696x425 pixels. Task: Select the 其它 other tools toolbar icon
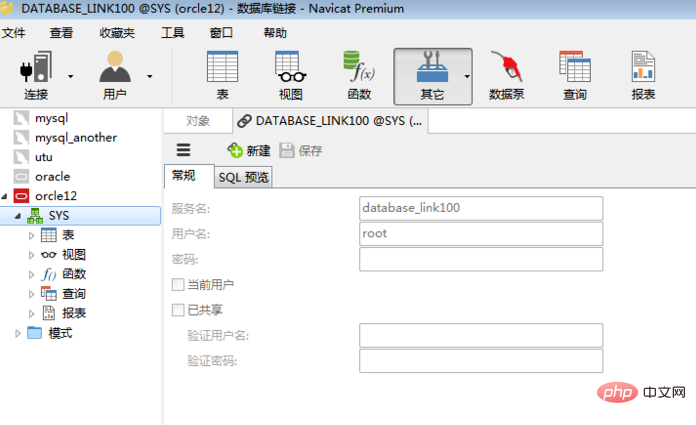[x=432, y=67]
